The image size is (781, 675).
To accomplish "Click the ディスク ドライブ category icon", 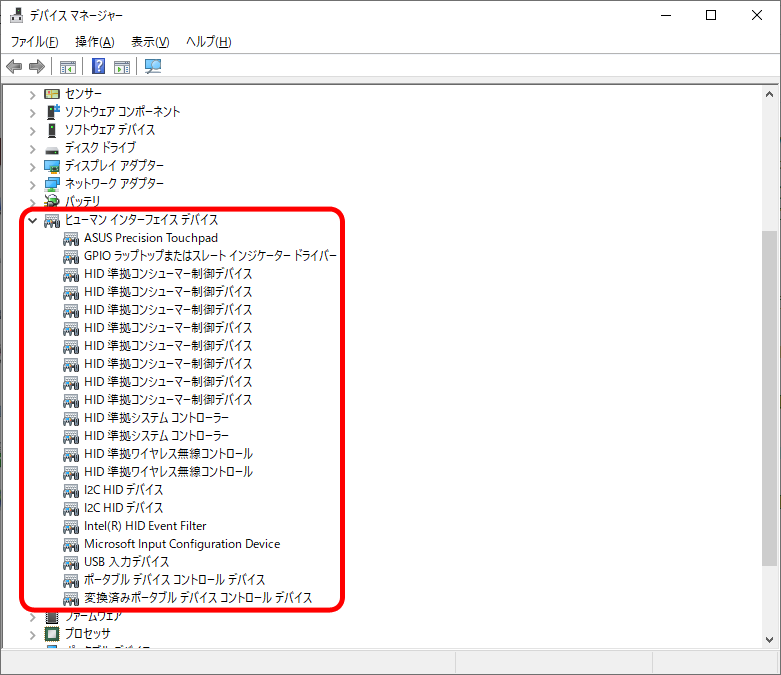I will [x=52, y=149].
